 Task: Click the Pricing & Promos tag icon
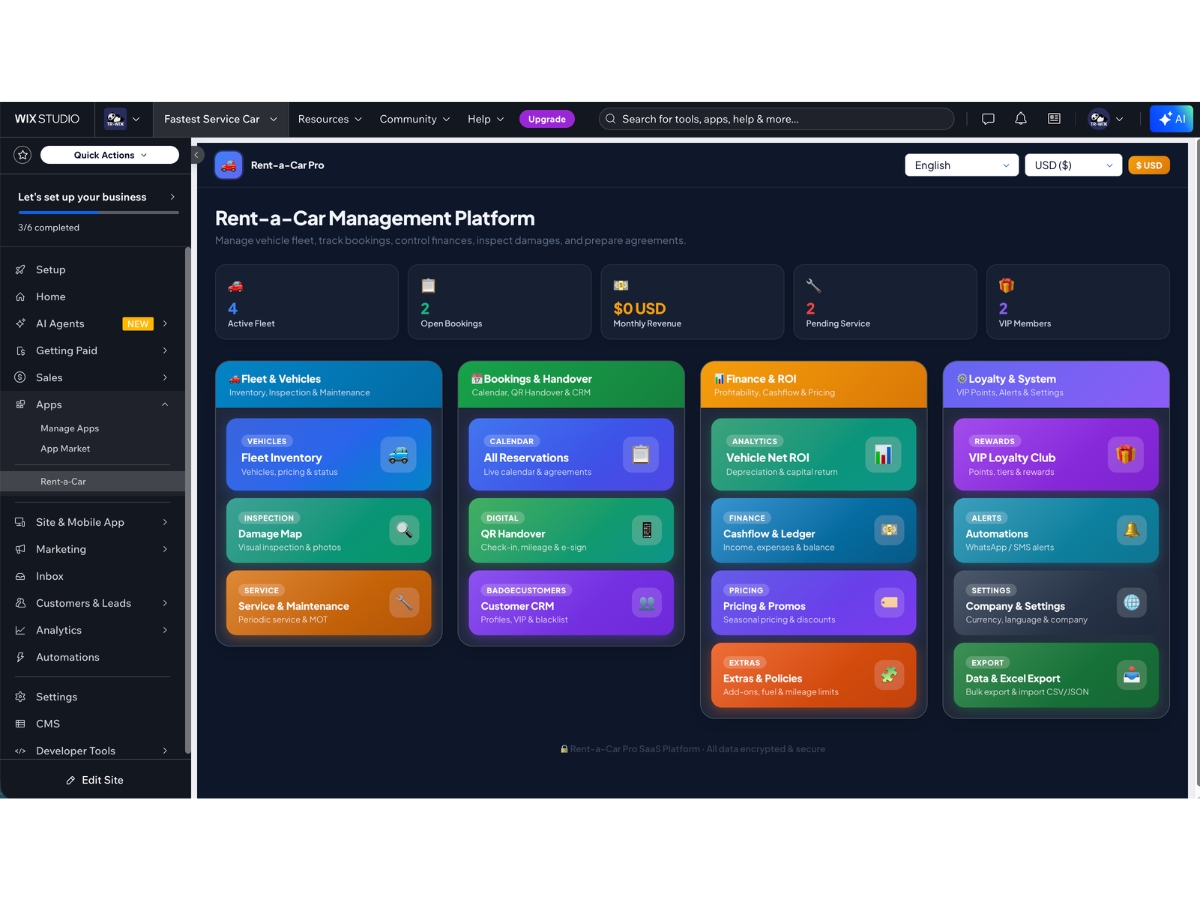889,602
